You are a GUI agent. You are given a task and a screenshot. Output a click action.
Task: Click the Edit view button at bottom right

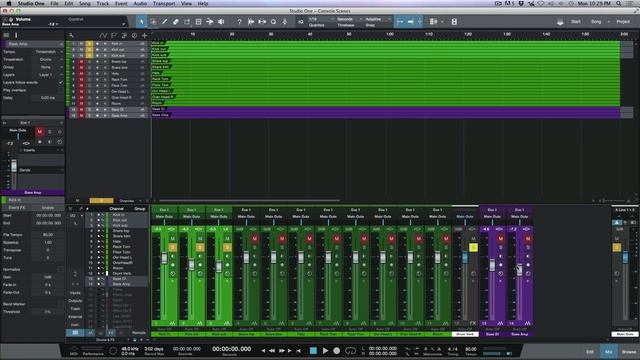pos(590,351)
